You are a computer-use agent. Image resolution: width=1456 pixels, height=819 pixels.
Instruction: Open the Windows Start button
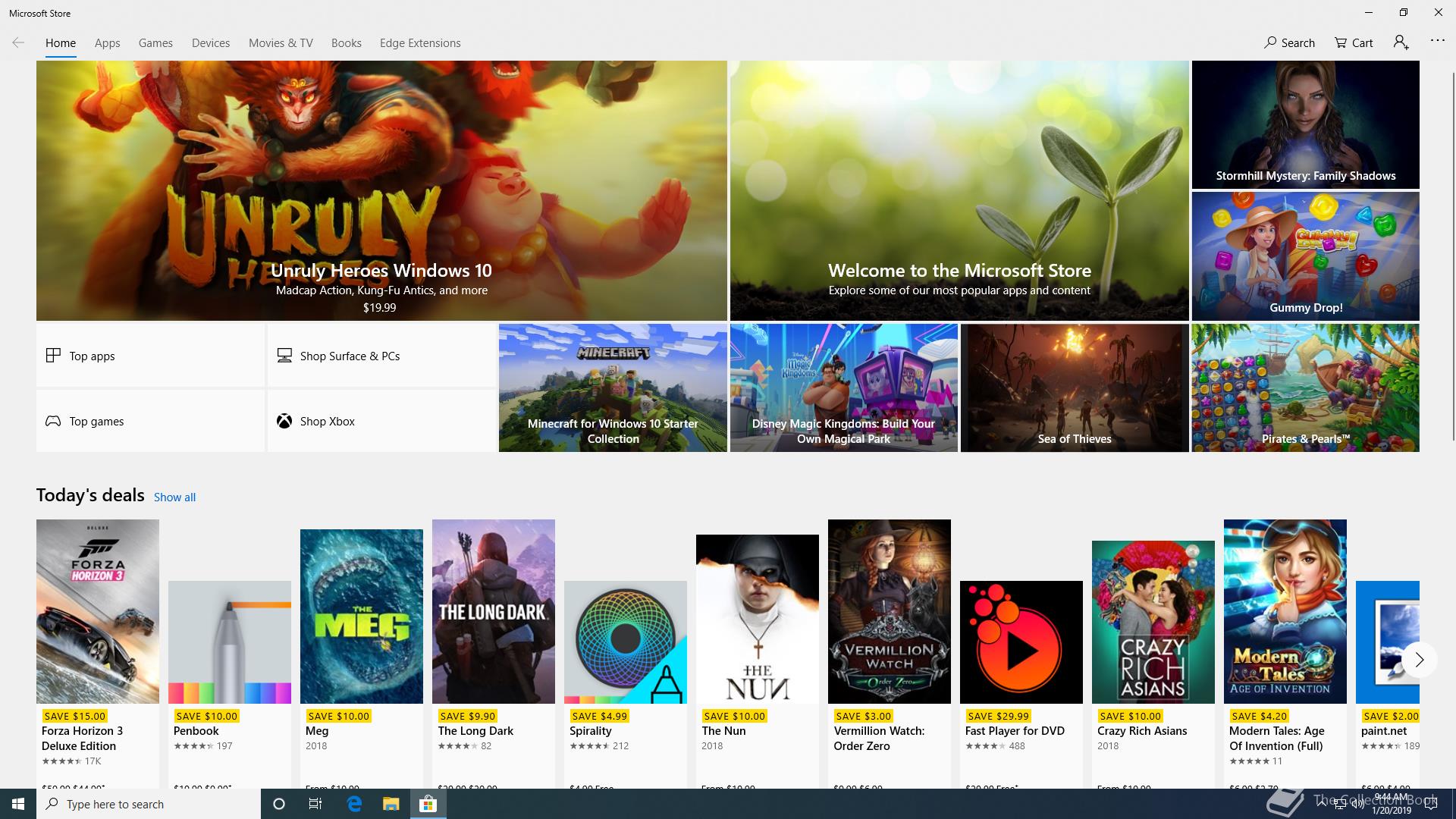click(18, 804)
